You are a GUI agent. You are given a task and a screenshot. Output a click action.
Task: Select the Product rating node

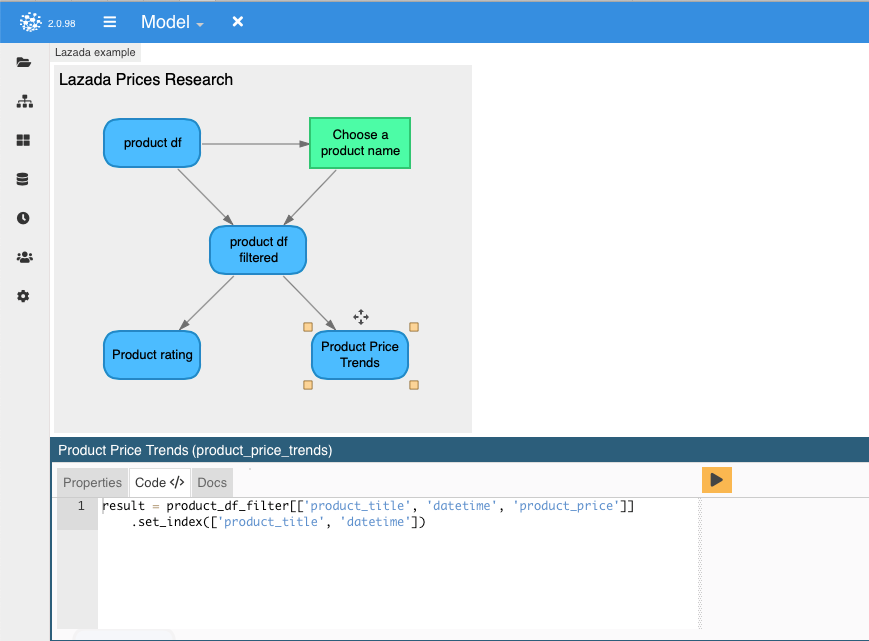[x=151, y=355]
